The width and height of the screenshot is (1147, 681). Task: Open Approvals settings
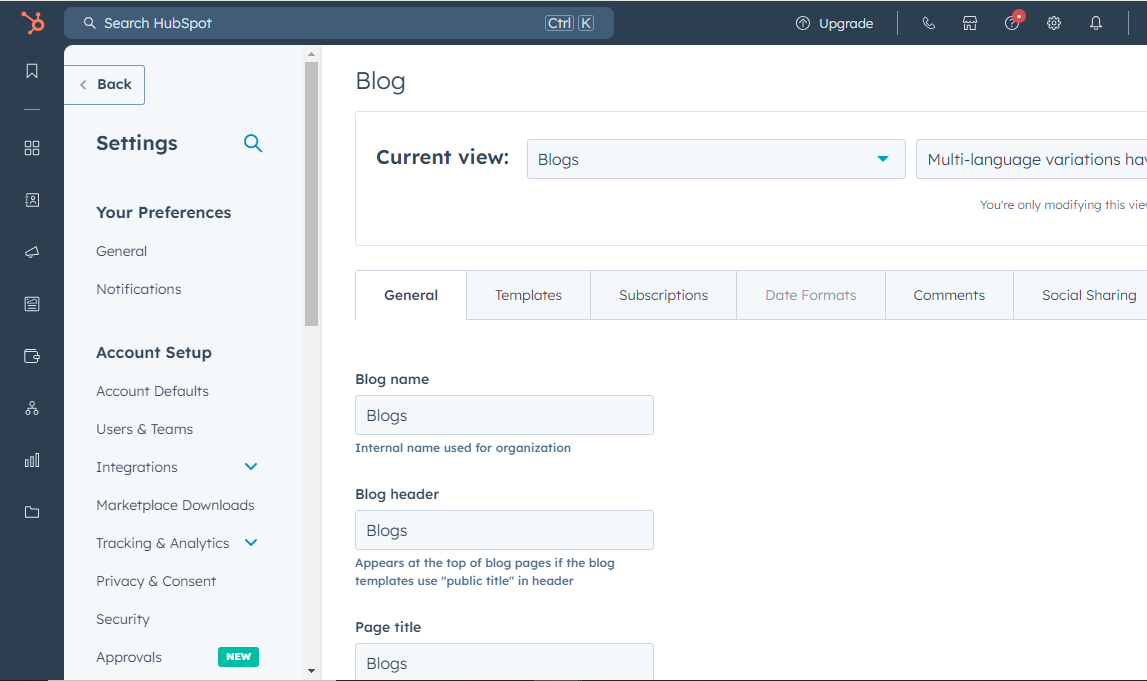pos(129,658)
